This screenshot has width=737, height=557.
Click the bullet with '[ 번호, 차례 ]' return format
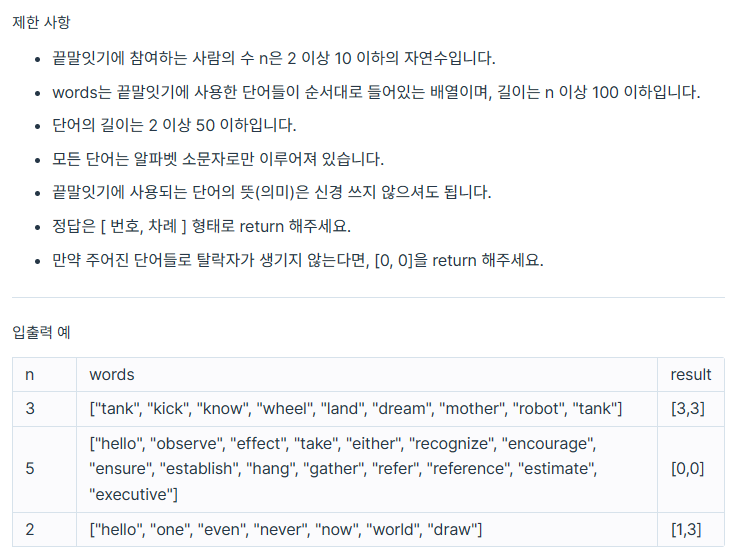(x=201, y=226)
